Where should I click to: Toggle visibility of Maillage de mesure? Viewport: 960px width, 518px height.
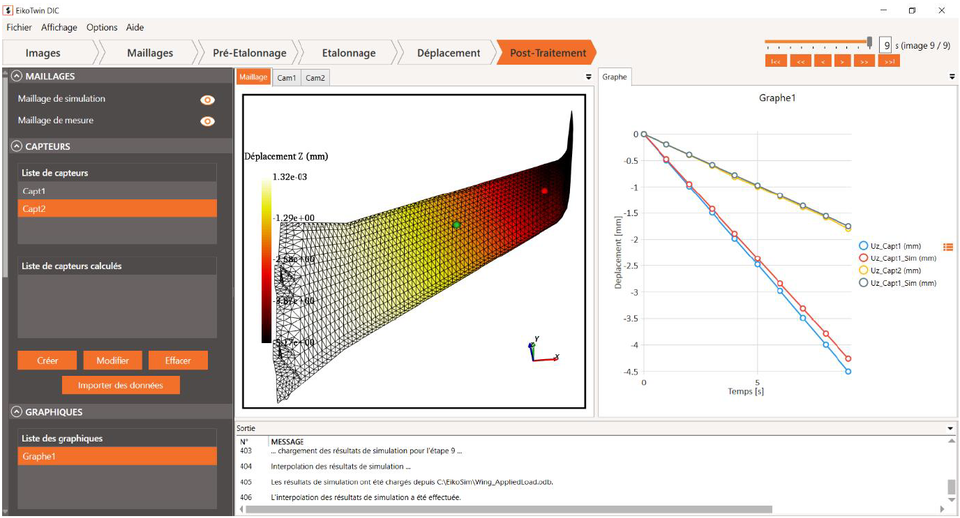coord(208,121)
